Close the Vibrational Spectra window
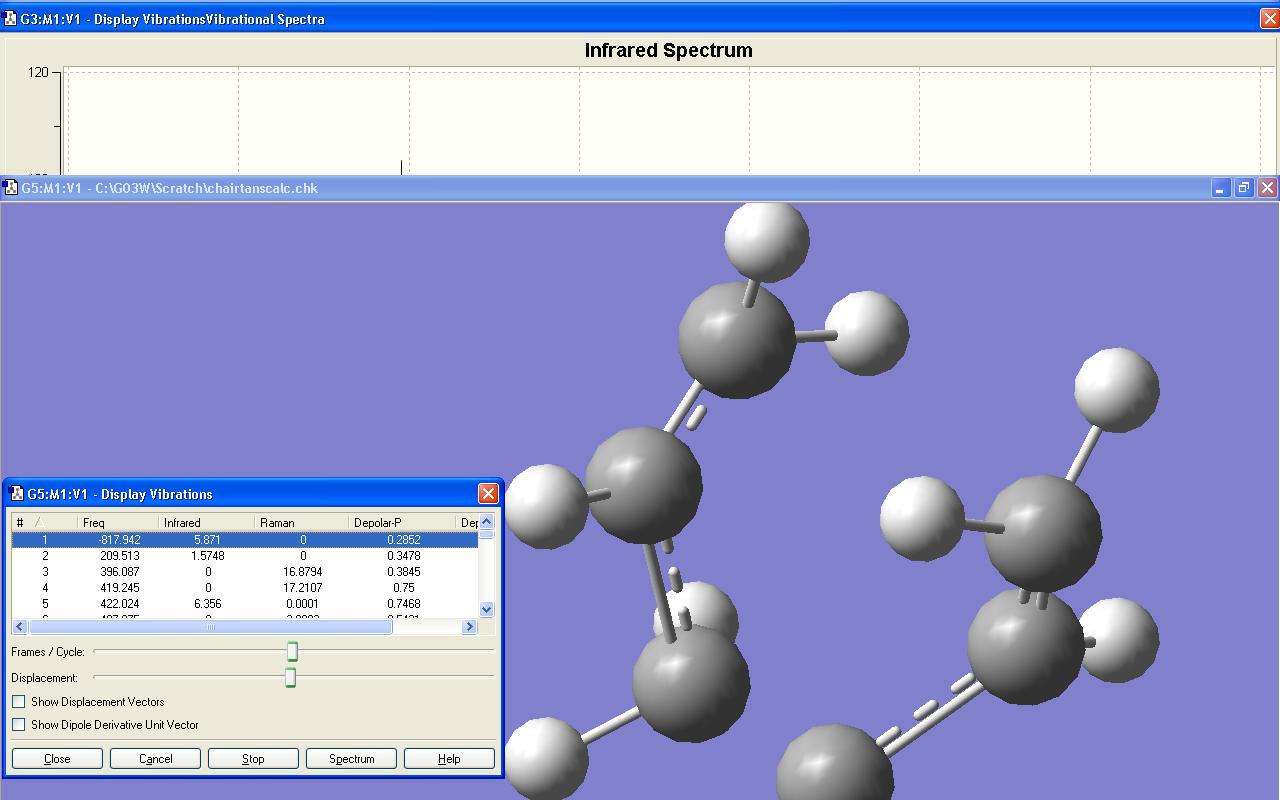 [1268, 19]
